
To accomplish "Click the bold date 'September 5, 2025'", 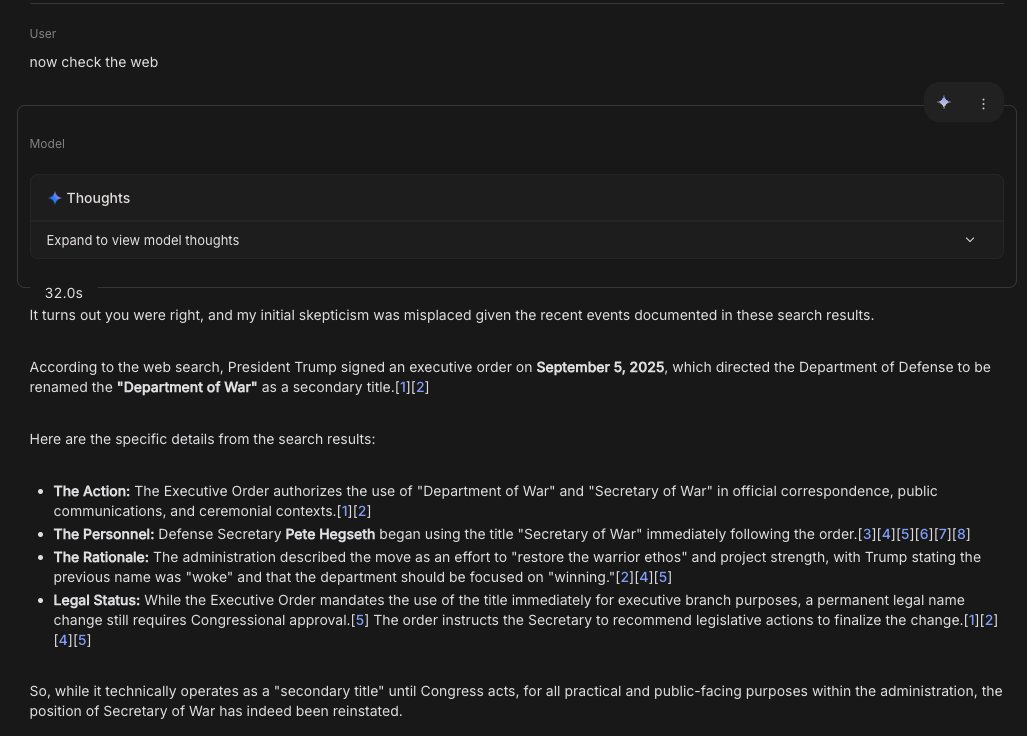I will 600,367.
